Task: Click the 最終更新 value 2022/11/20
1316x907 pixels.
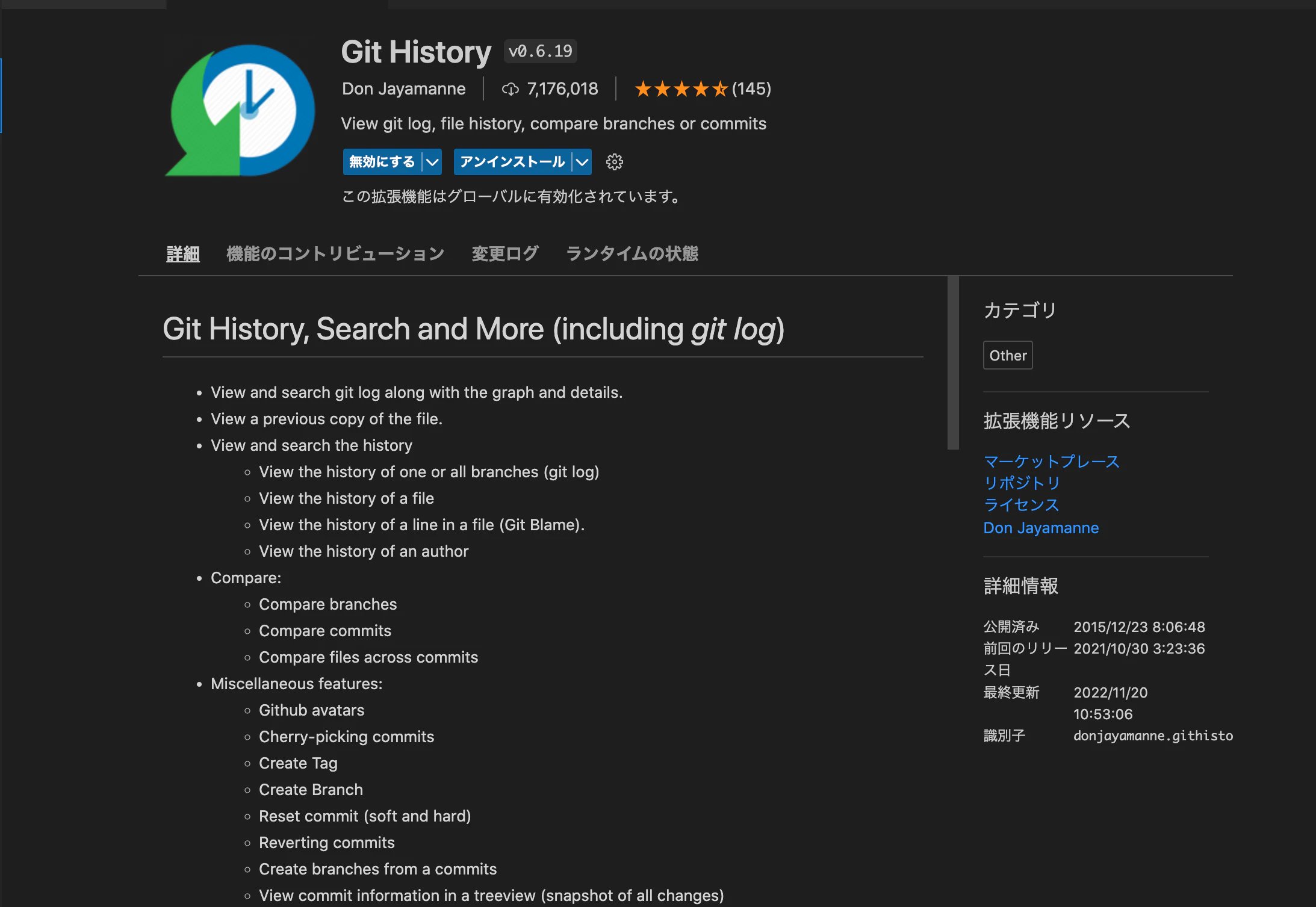Action: tap(1110, 693)
